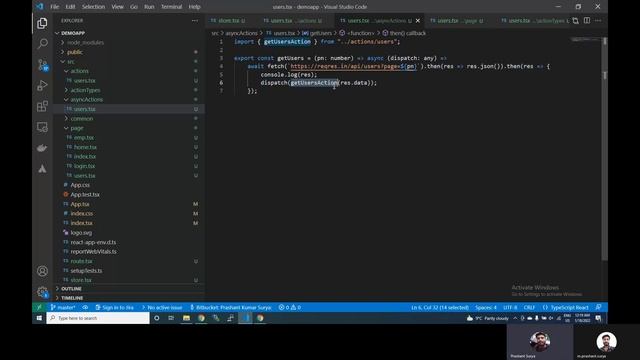Click the feedback icon in status bar
The image size is (640, 360).
pos(598,307)
